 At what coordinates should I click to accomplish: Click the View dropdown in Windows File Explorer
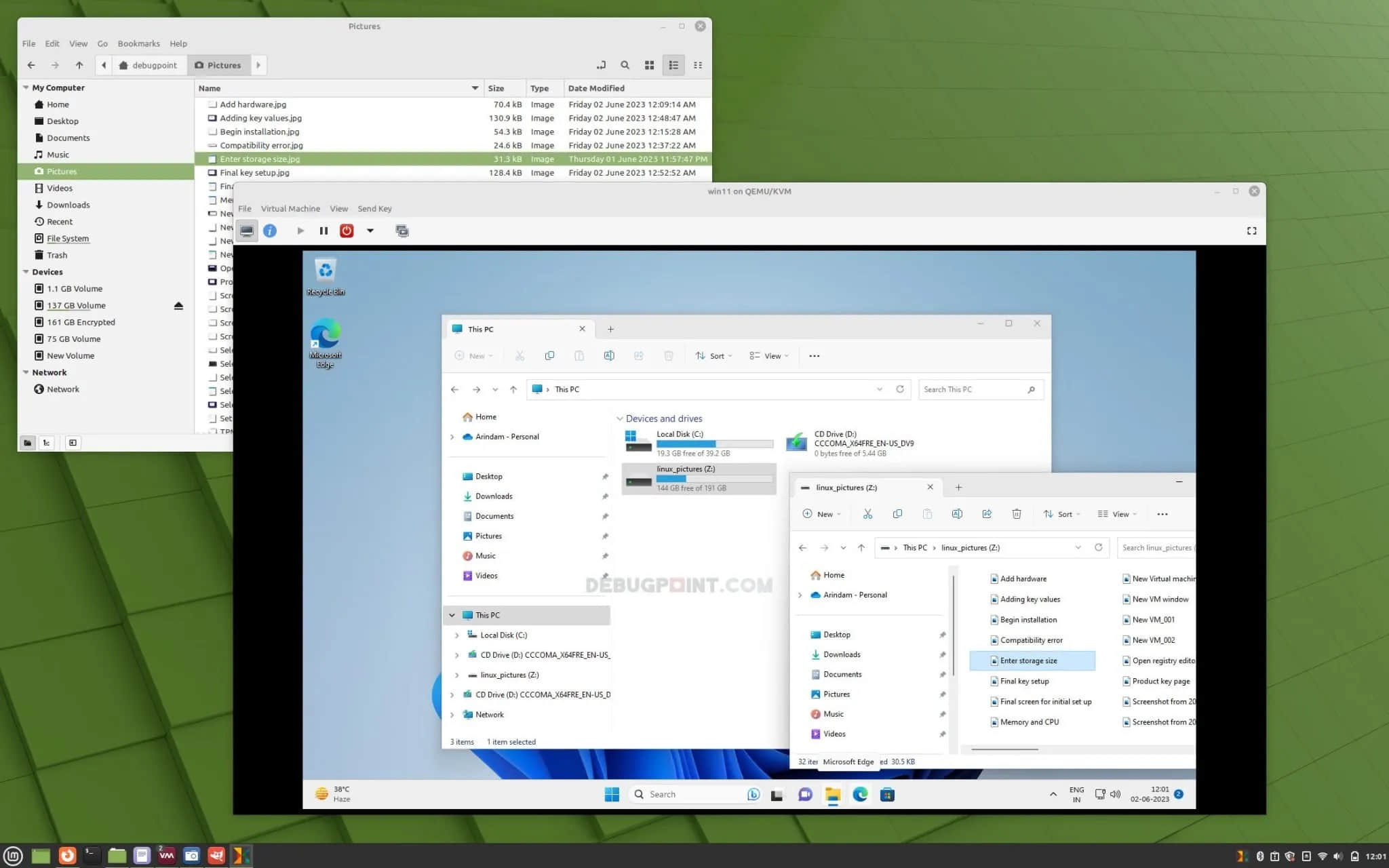tap(771, 355)
